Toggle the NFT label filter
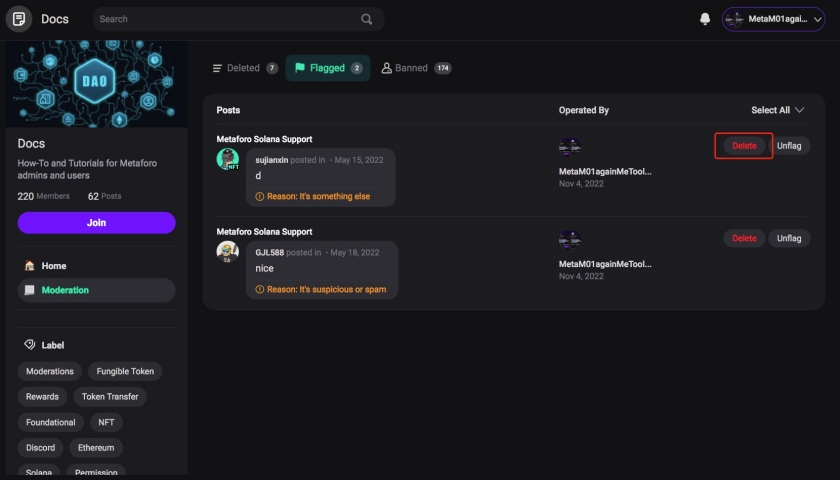840x480 pixels. tap(105, 422)
